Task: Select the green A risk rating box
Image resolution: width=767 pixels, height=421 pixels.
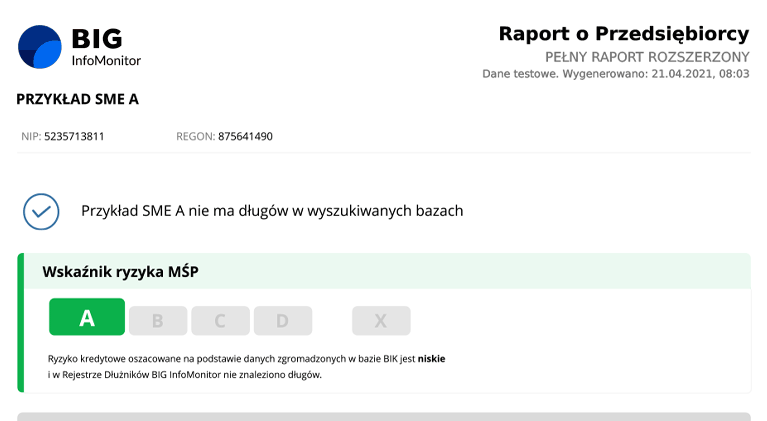Action: coord(87,318)
